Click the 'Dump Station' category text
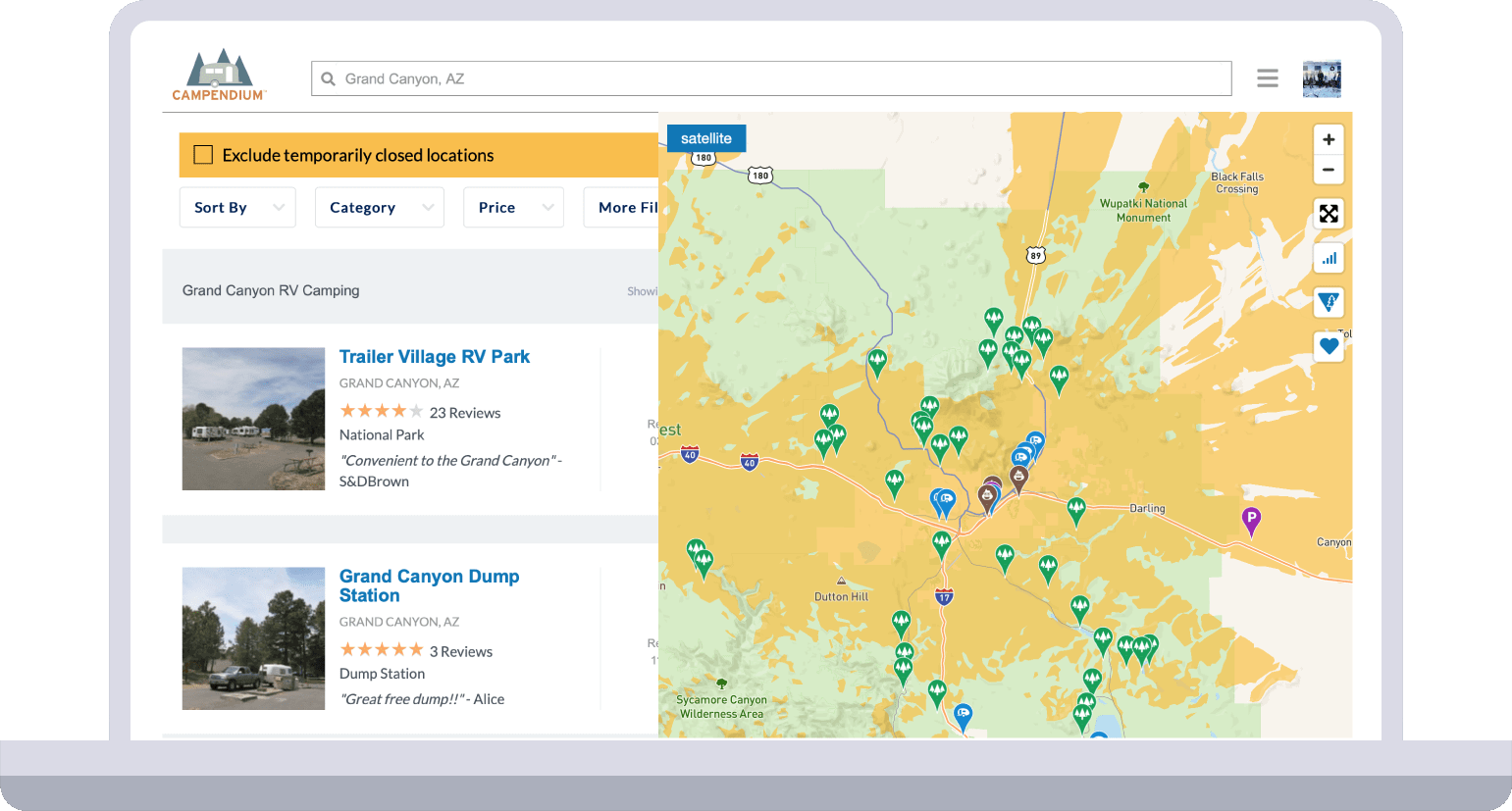The image size is (1512, 811). pos(382,674)
